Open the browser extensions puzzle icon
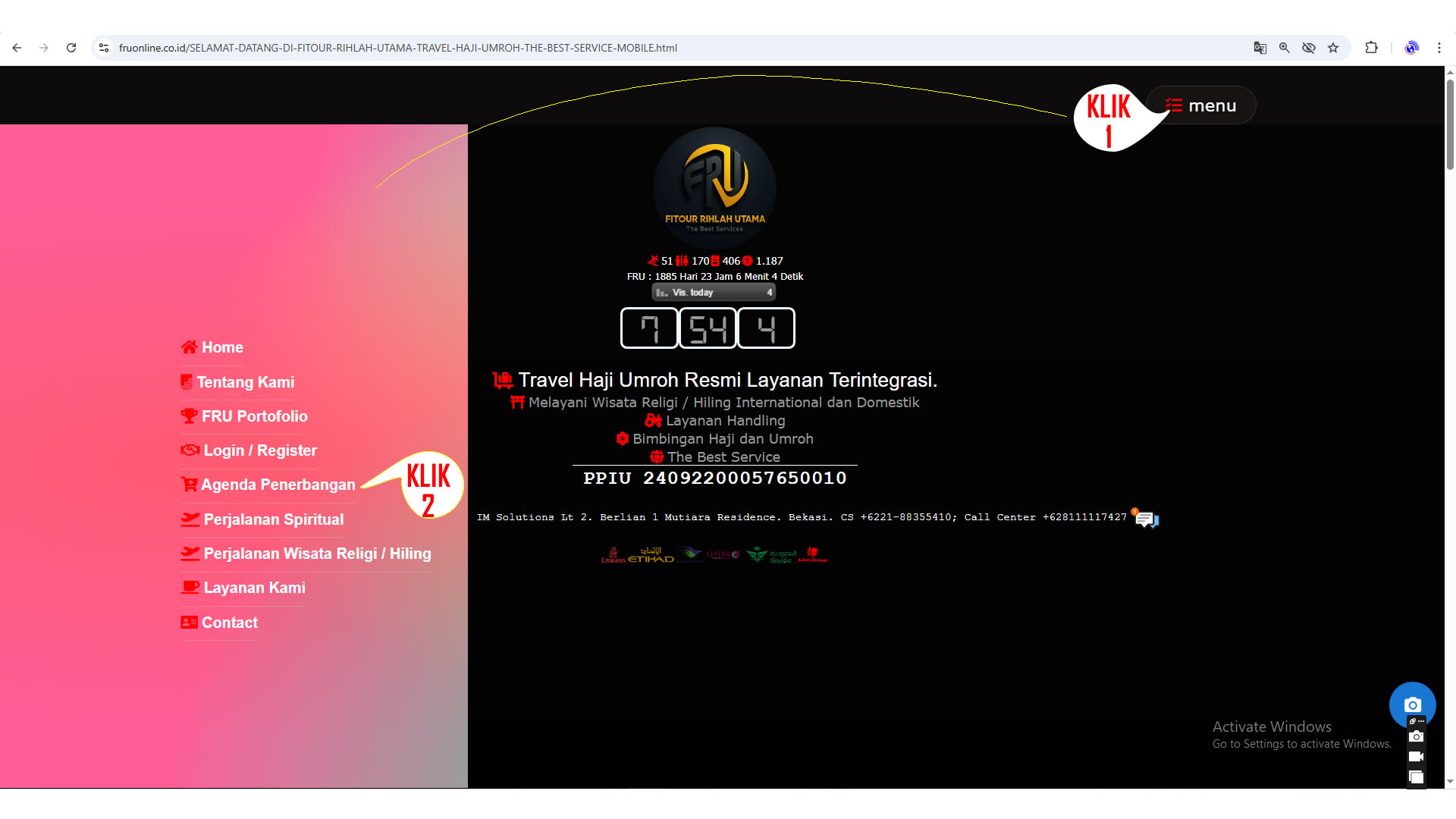Image resolution: width=1456 pixels, height=819 pixels. pos(1371,48)
